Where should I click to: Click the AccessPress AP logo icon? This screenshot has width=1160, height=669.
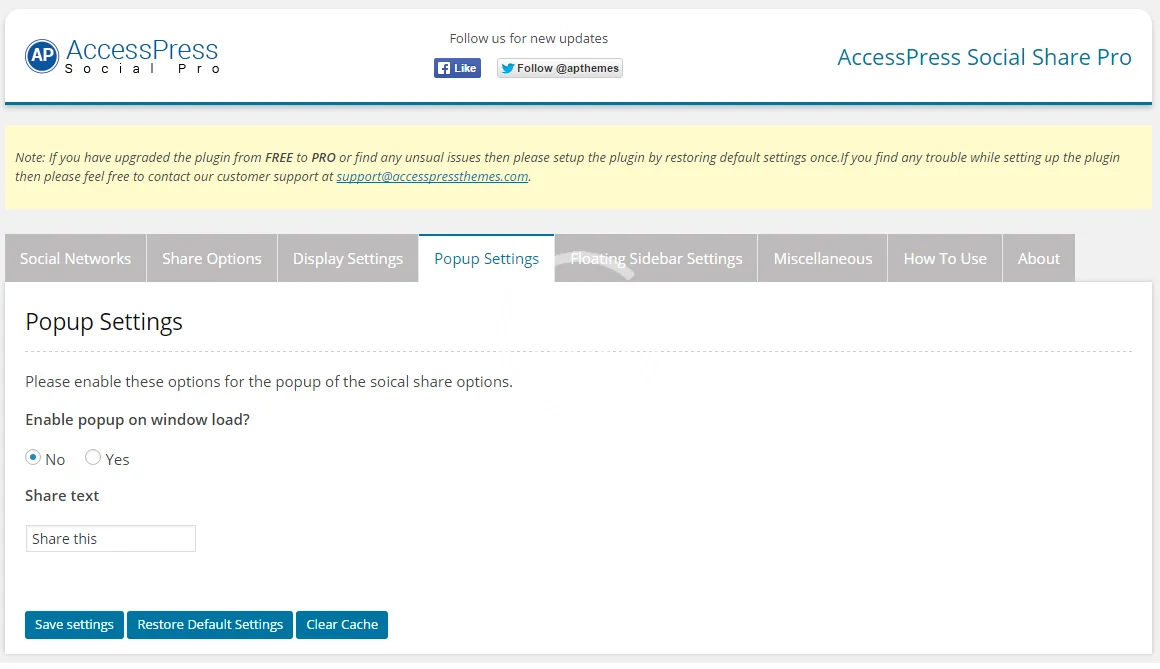point(41,56)
